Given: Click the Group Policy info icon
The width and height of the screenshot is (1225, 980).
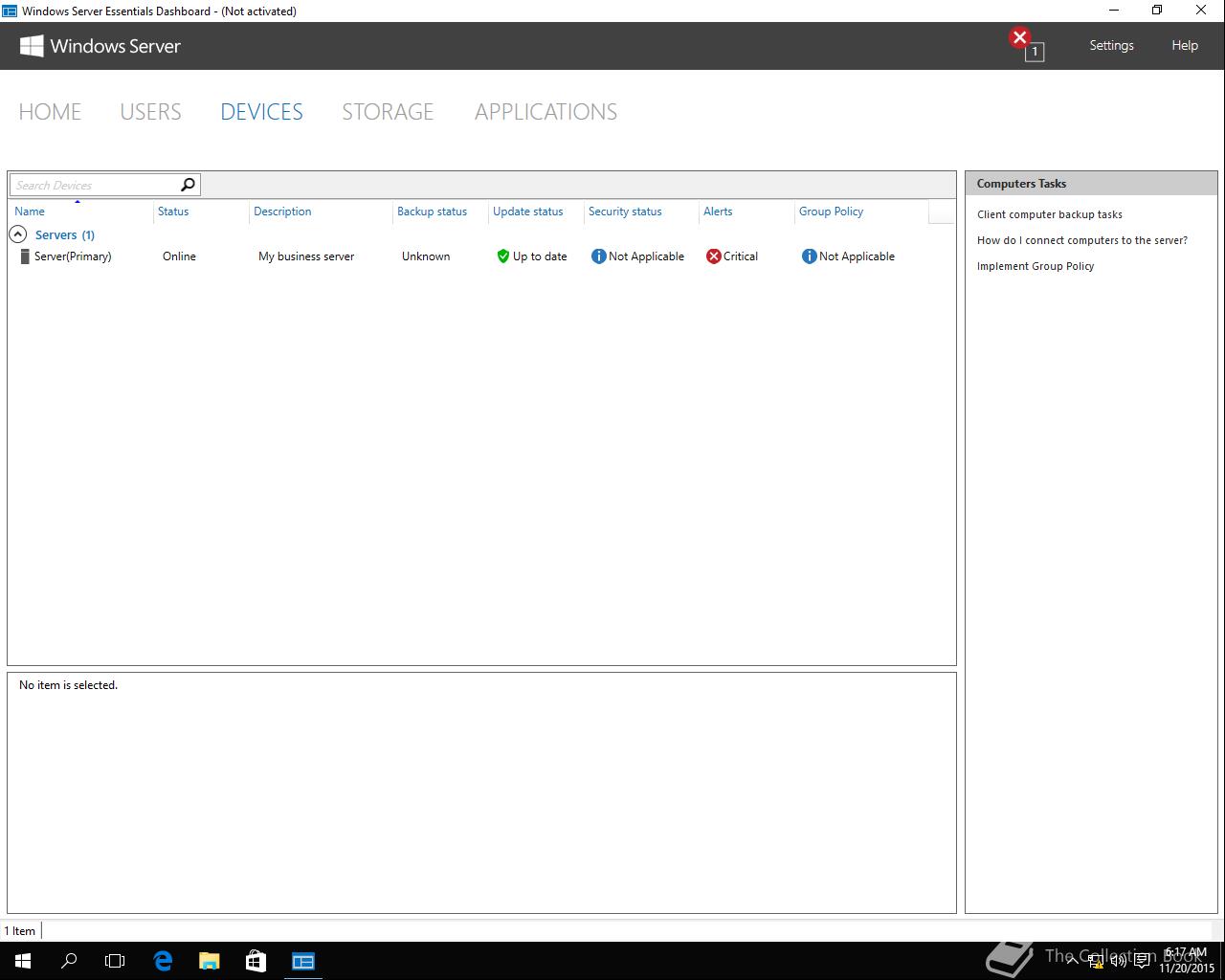Looking at the screenshot, I should pos(809,256).
